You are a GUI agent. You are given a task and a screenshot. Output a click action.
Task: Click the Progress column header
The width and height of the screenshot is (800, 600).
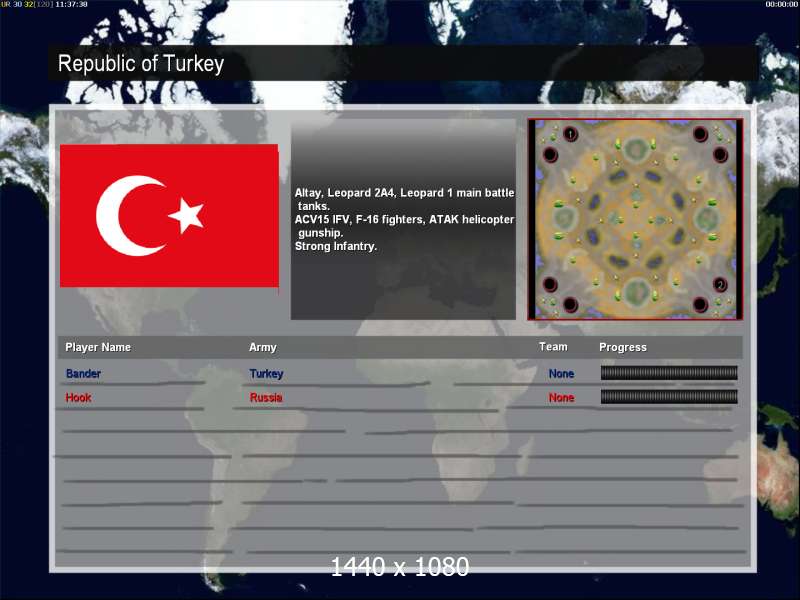623,347
